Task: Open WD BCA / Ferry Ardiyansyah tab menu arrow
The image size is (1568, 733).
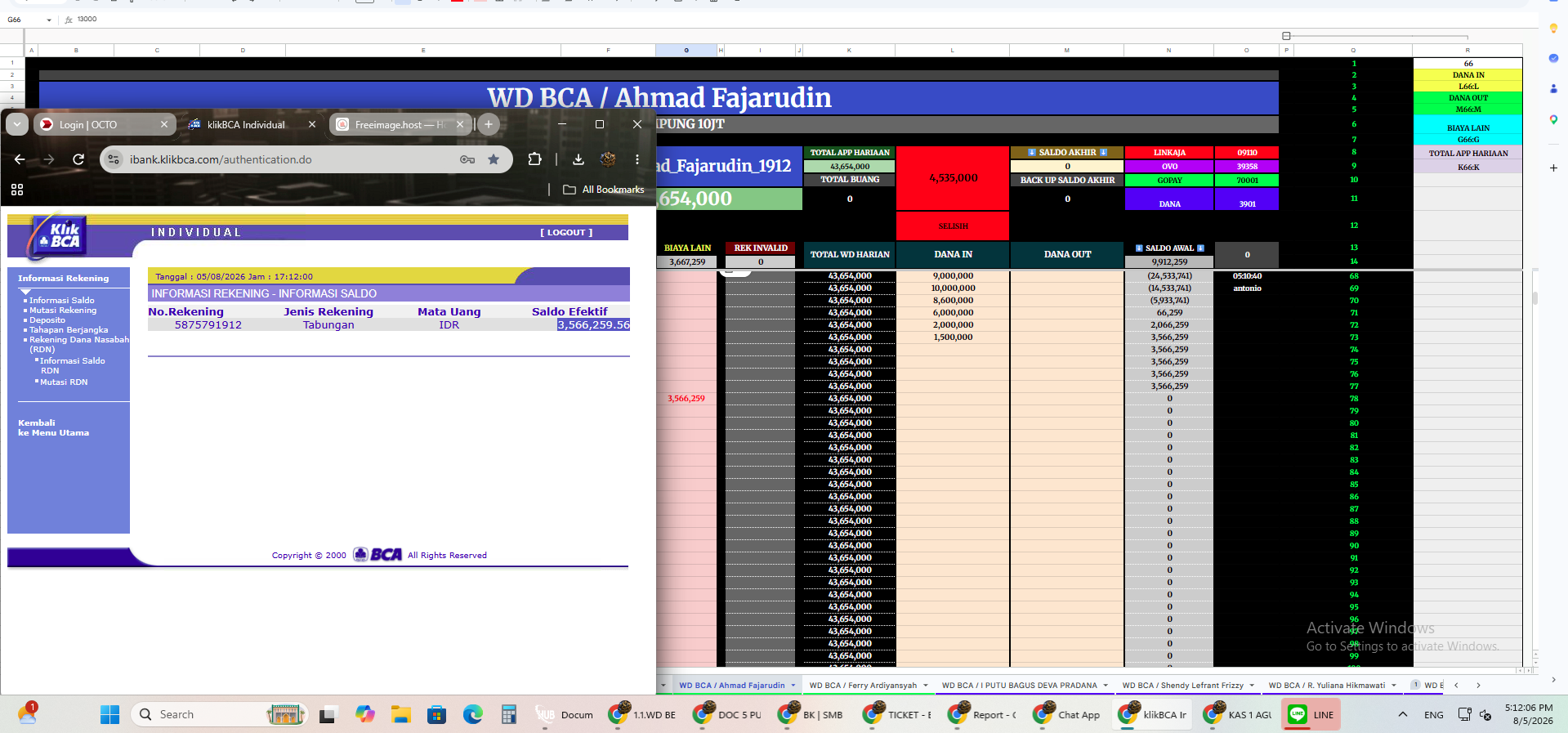Action: coord(925,686)
